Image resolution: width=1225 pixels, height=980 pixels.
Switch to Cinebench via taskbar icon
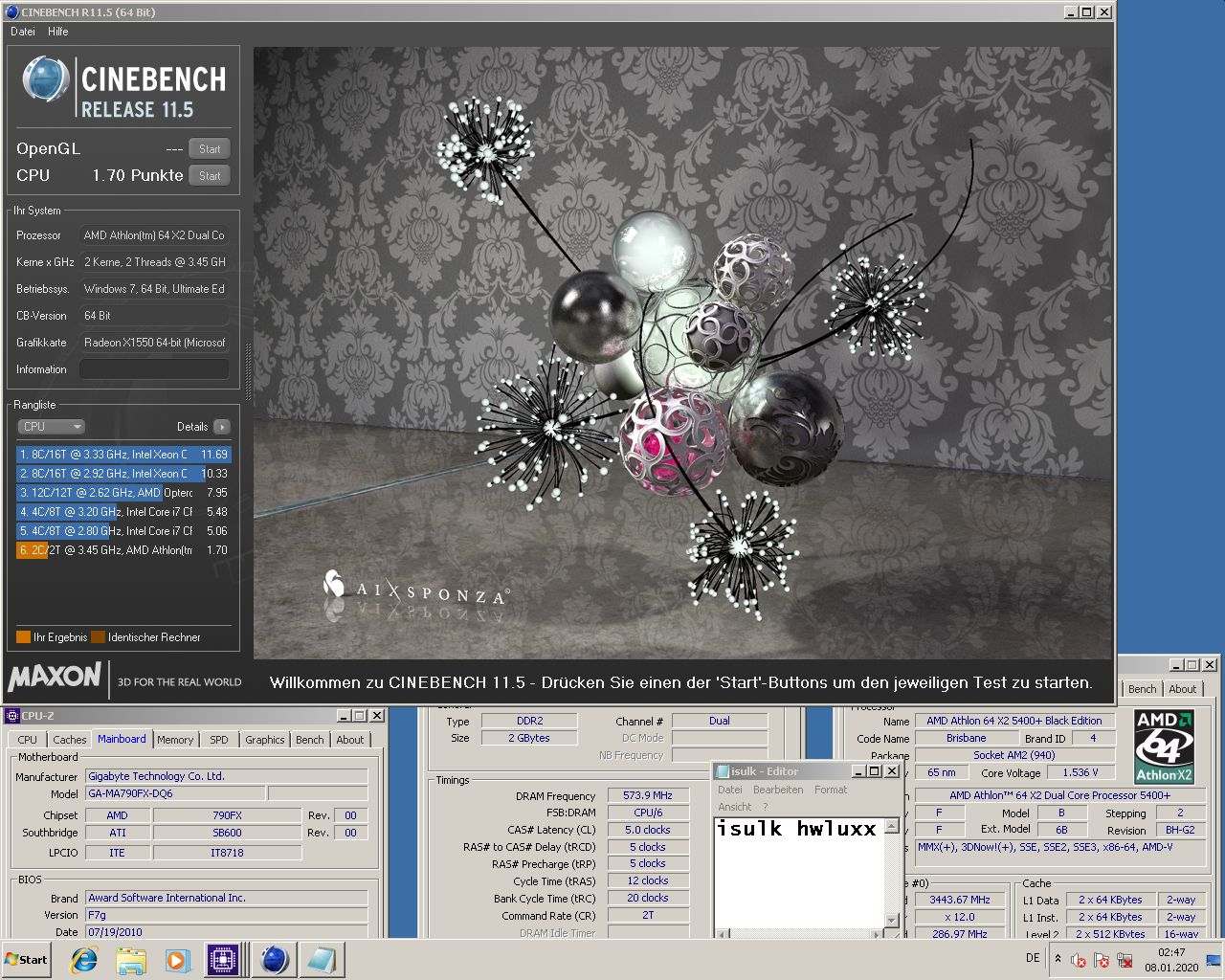pyautogui.click(x=275, y=960)
